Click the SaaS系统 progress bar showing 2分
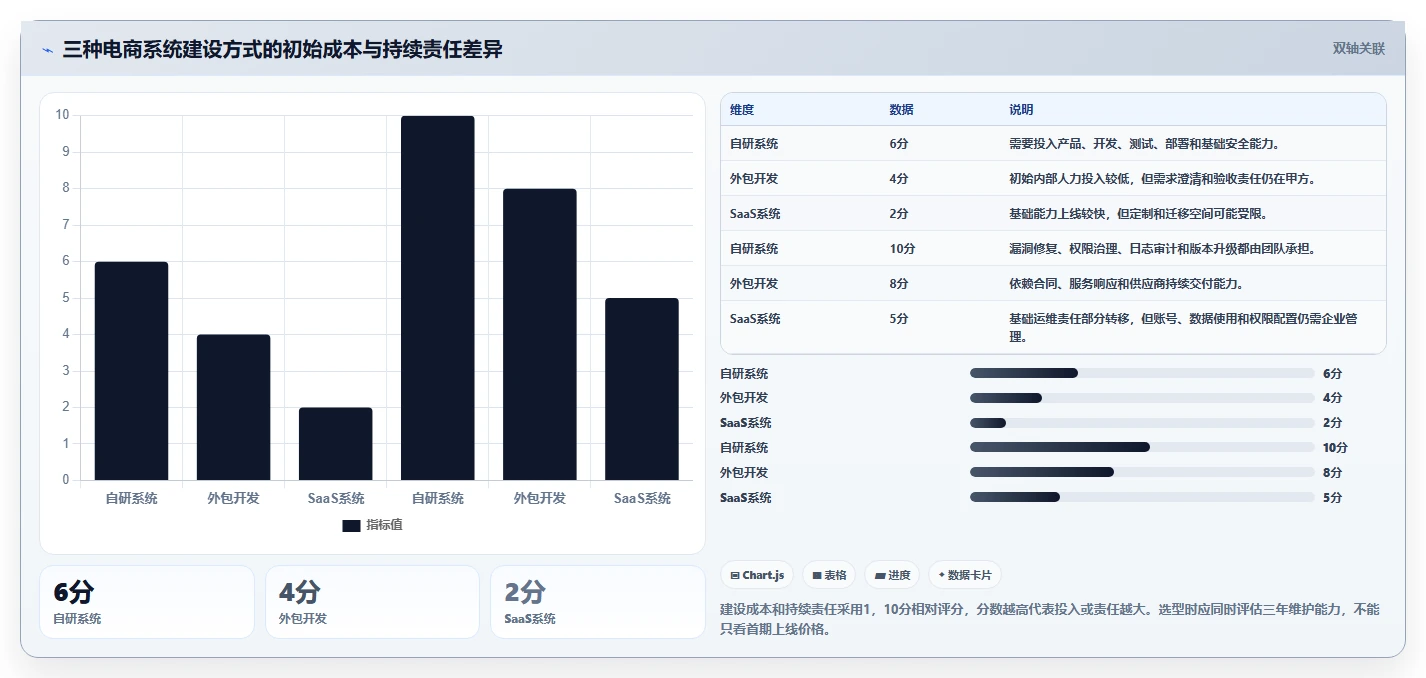This screenshot has width=1426, height=678. point(1142,423)
